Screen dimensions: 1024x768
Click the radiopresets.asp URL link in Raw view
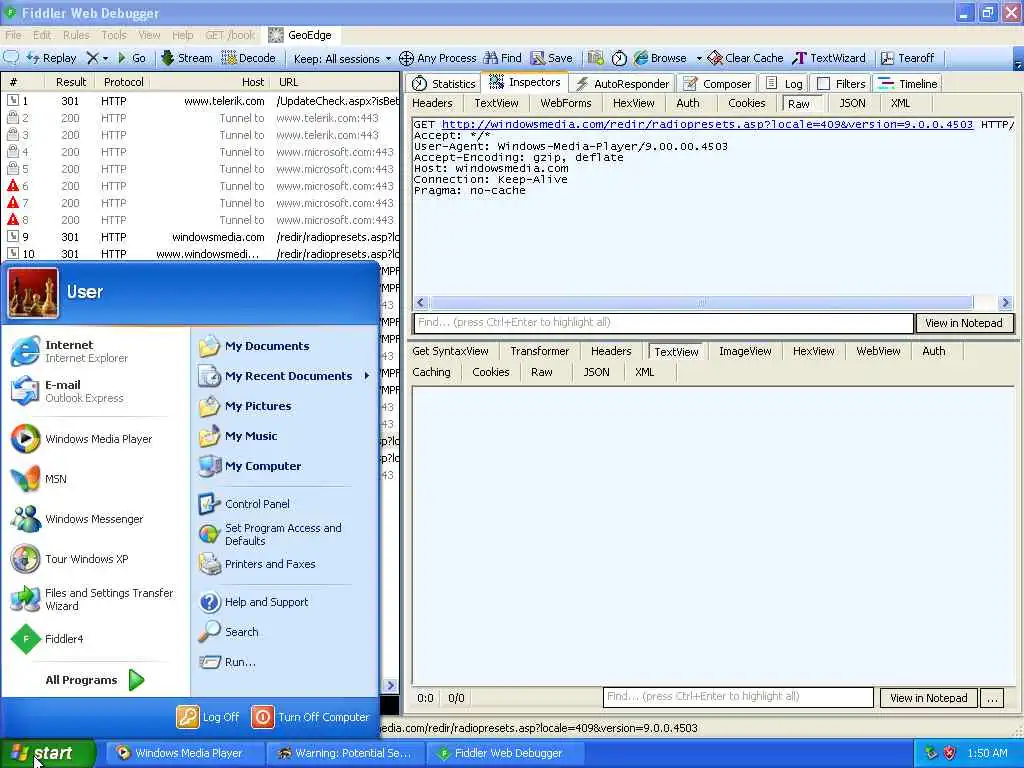[x=707, y=124]
